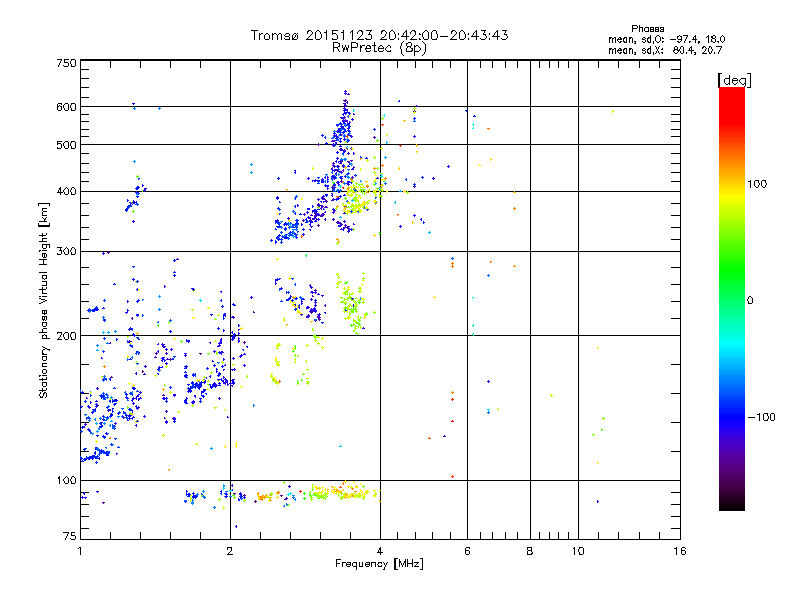Click the x-axis tick label '2'
800x600 pixels.
230,551
